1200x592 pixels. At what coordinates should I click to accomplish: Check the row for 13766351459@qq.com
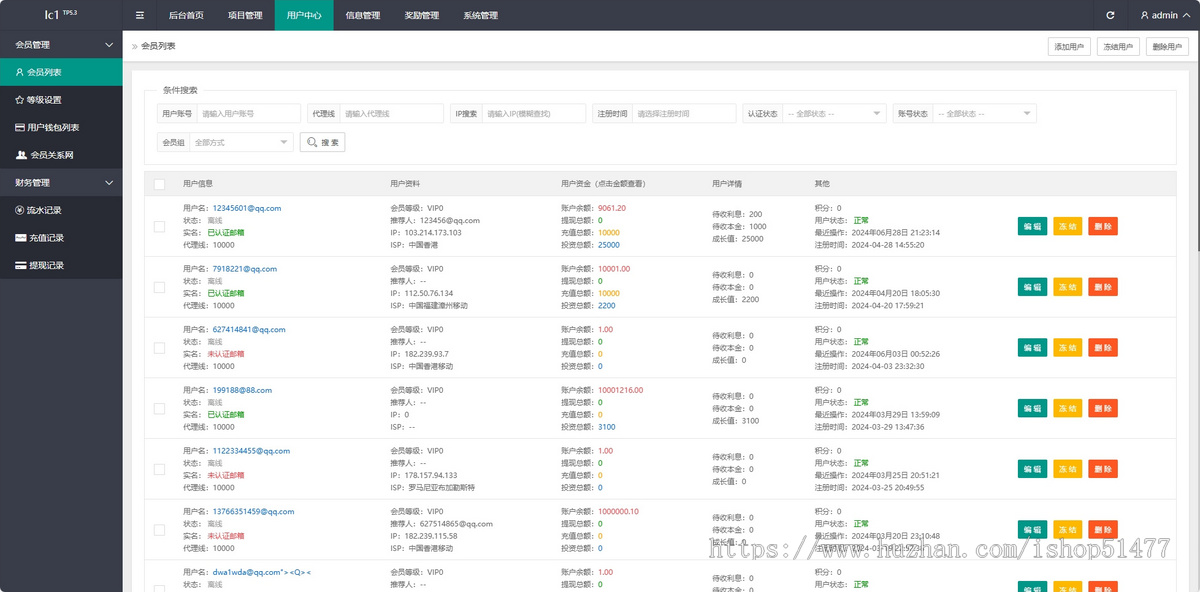(x=159, y=530)
